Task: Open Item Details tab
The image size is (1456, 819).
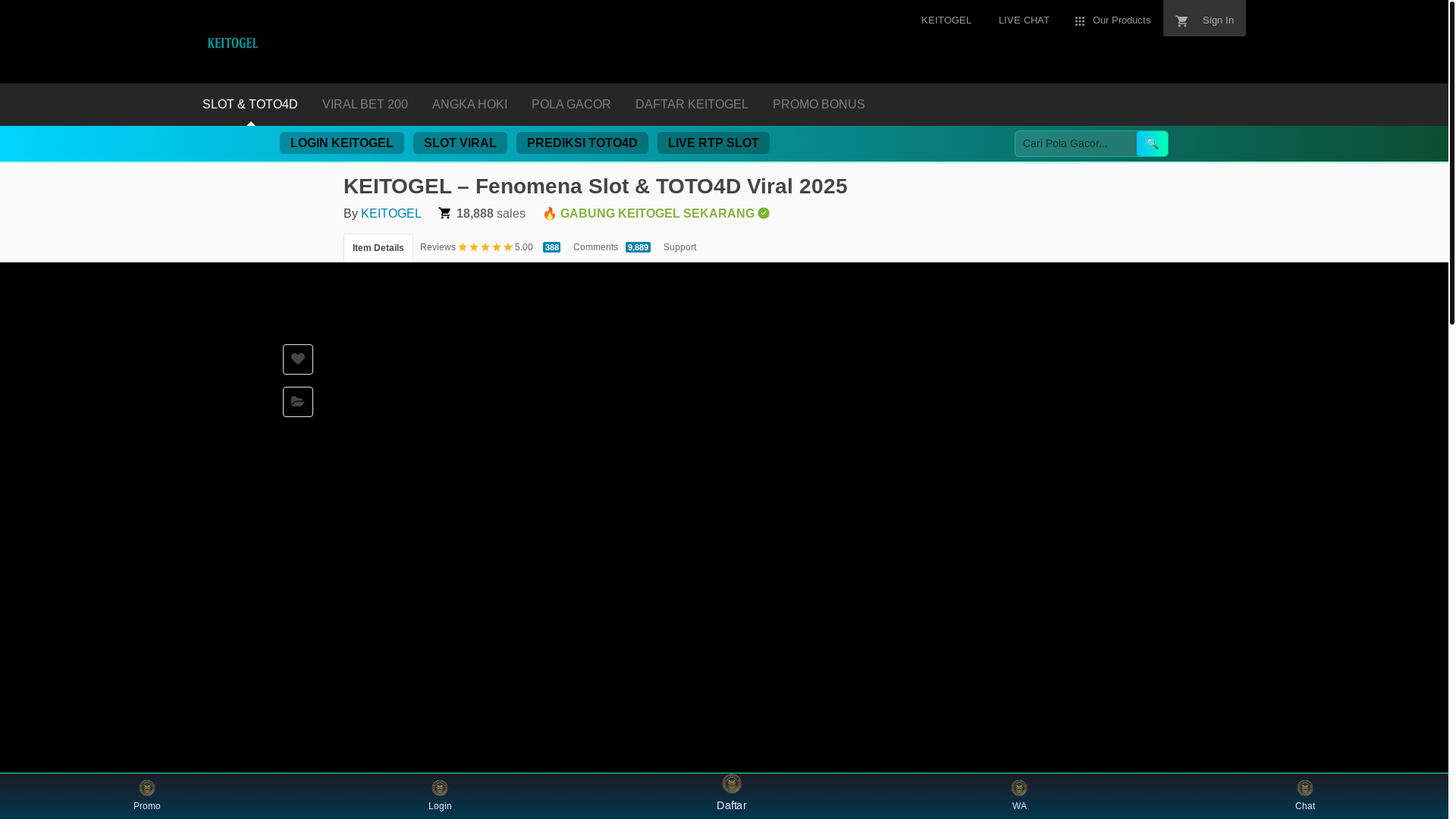Action: coord(378,248)
